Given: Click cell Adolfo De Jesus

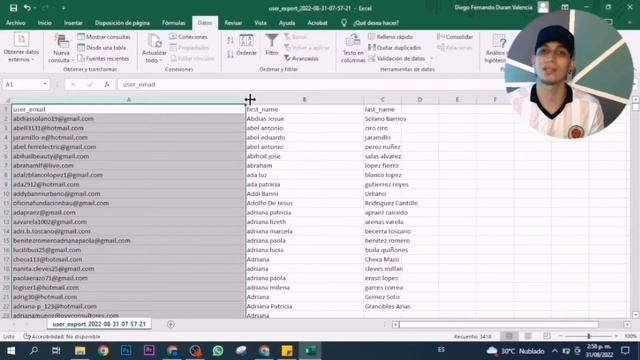Looking at the screenshot, I should tap(304, 203).
